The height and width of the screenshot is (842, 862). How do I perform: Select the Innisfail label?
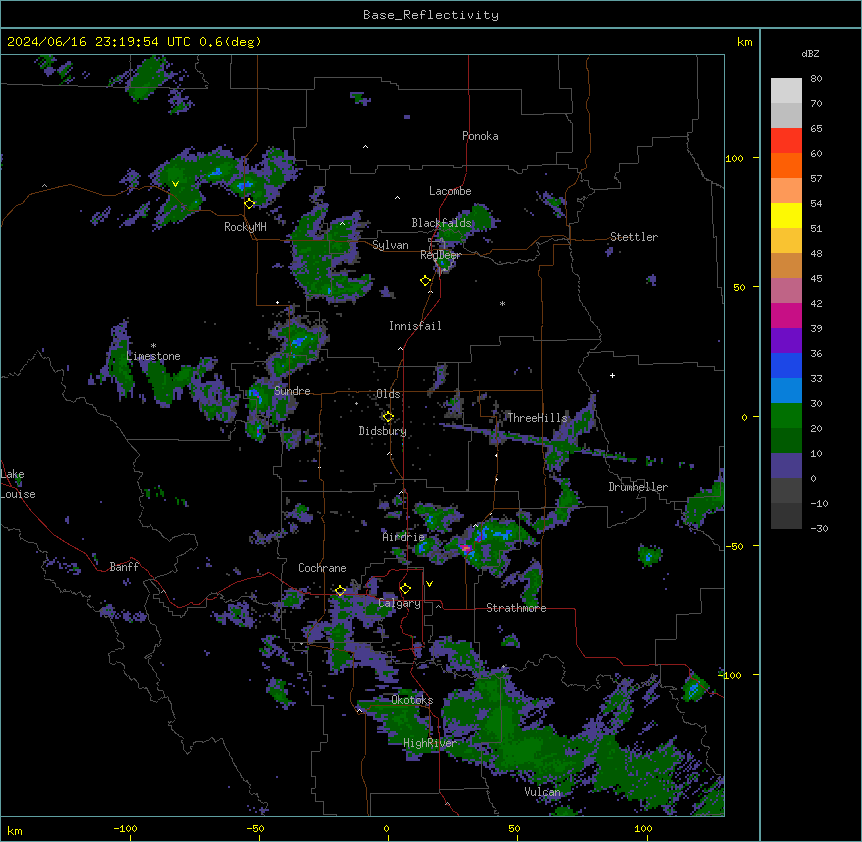click(415, 326)
